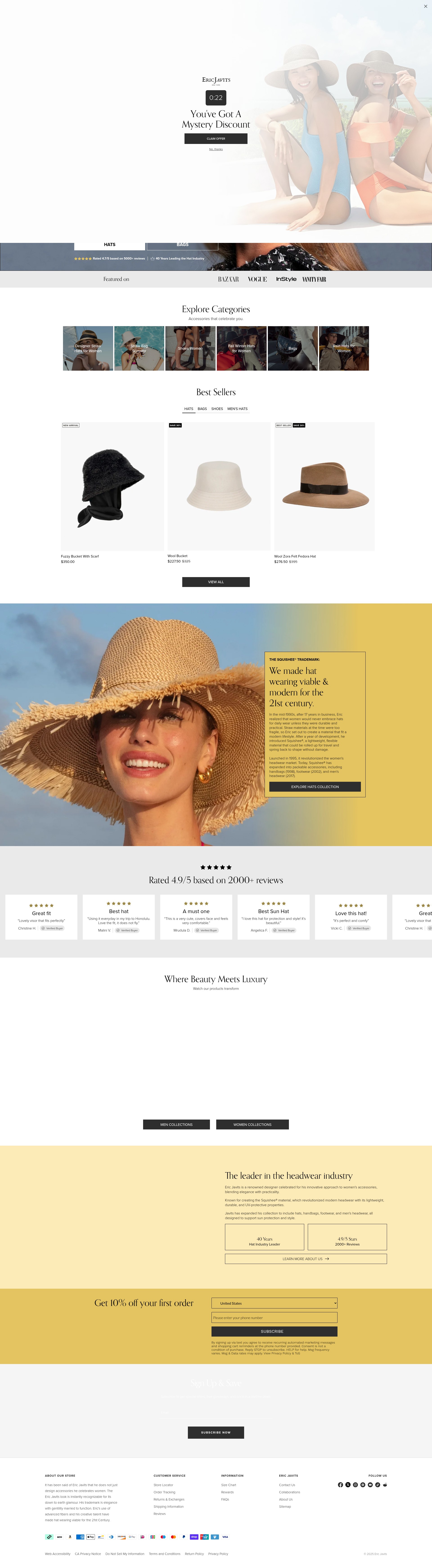Open the Order Tracking footer link
Screen dimensions: 432x1568
[x=164, y=1492]
